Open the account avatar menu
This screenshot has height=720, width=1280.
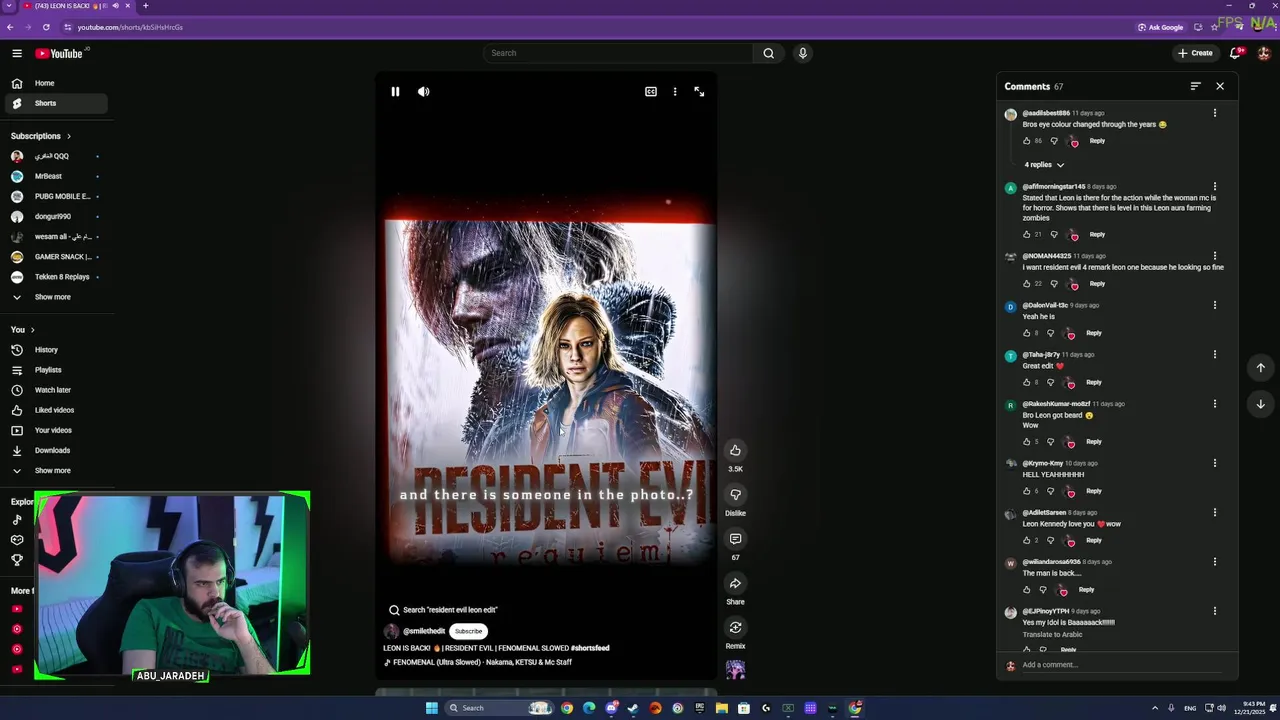pos(1264,53)
